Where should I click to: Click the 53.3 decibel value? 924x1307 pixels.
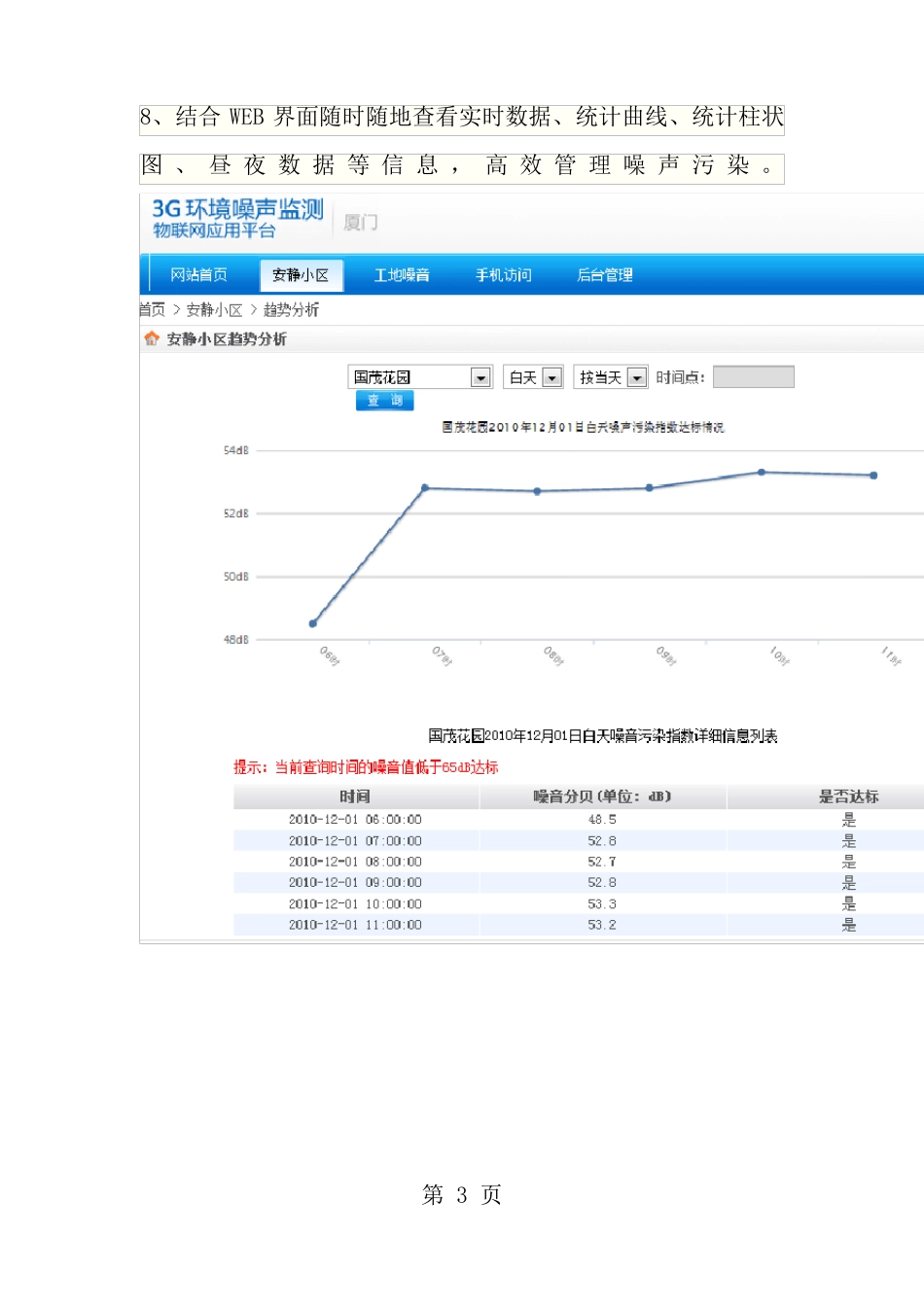pos(602,904)
